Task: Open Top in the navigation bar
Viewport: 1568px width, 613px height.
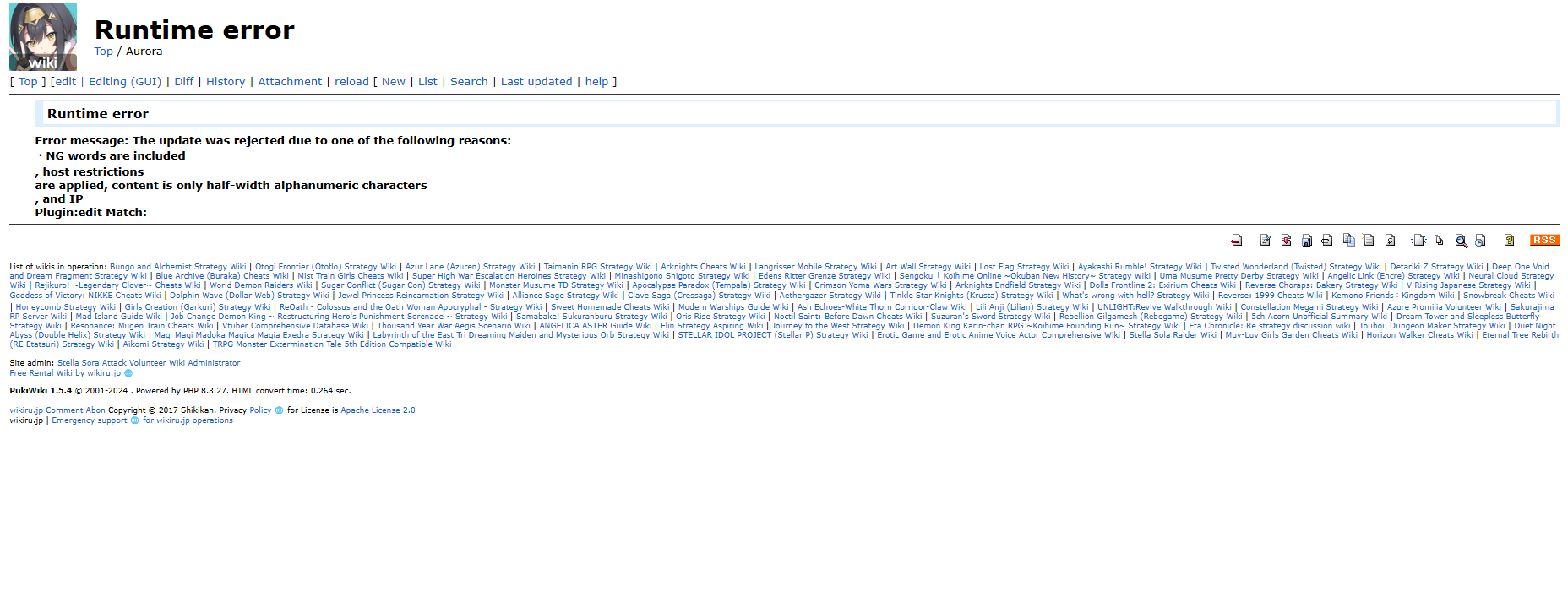Action: [28, 82]
